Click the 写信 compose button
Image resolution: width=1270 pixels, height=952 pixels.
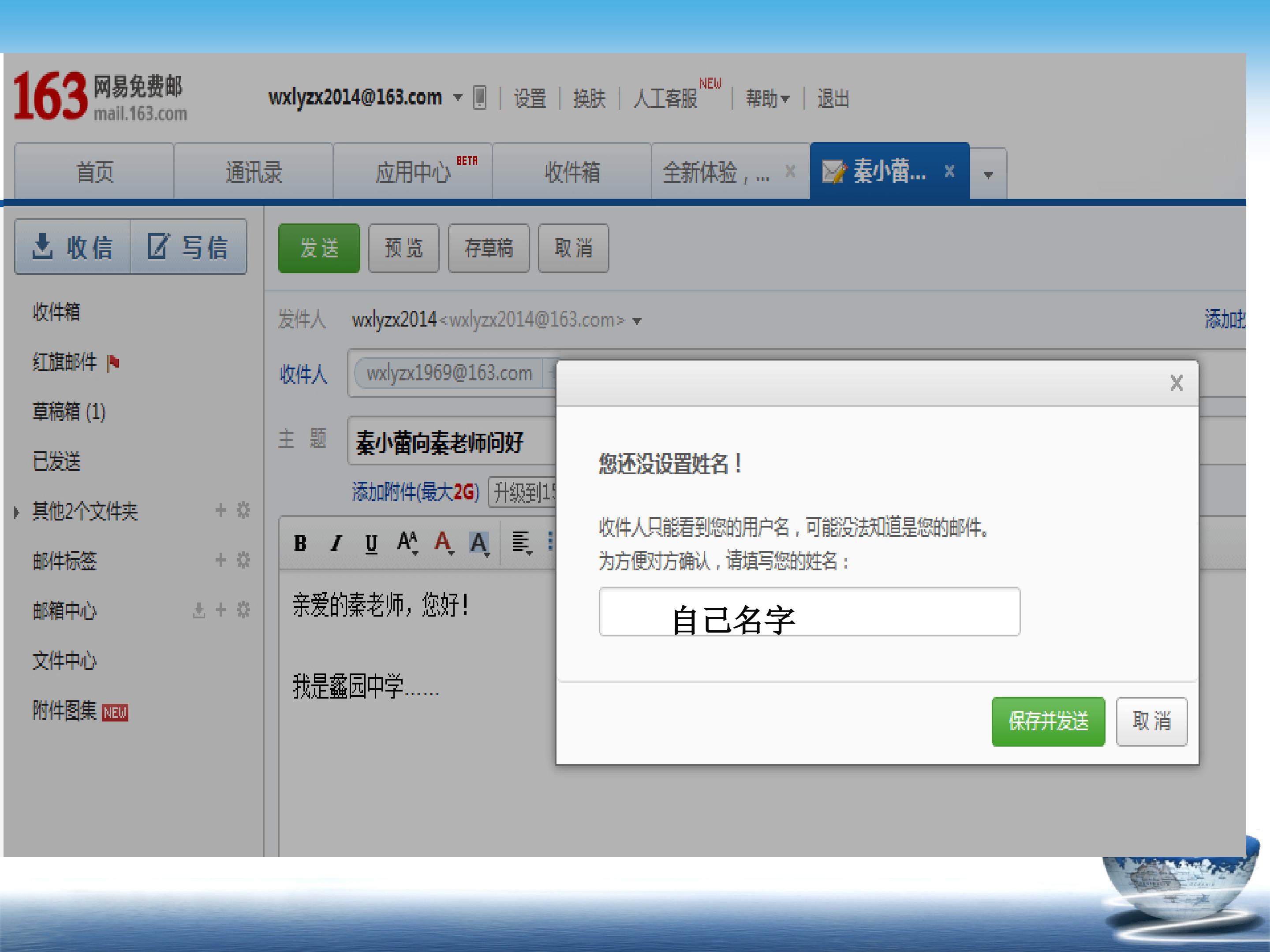189,247
